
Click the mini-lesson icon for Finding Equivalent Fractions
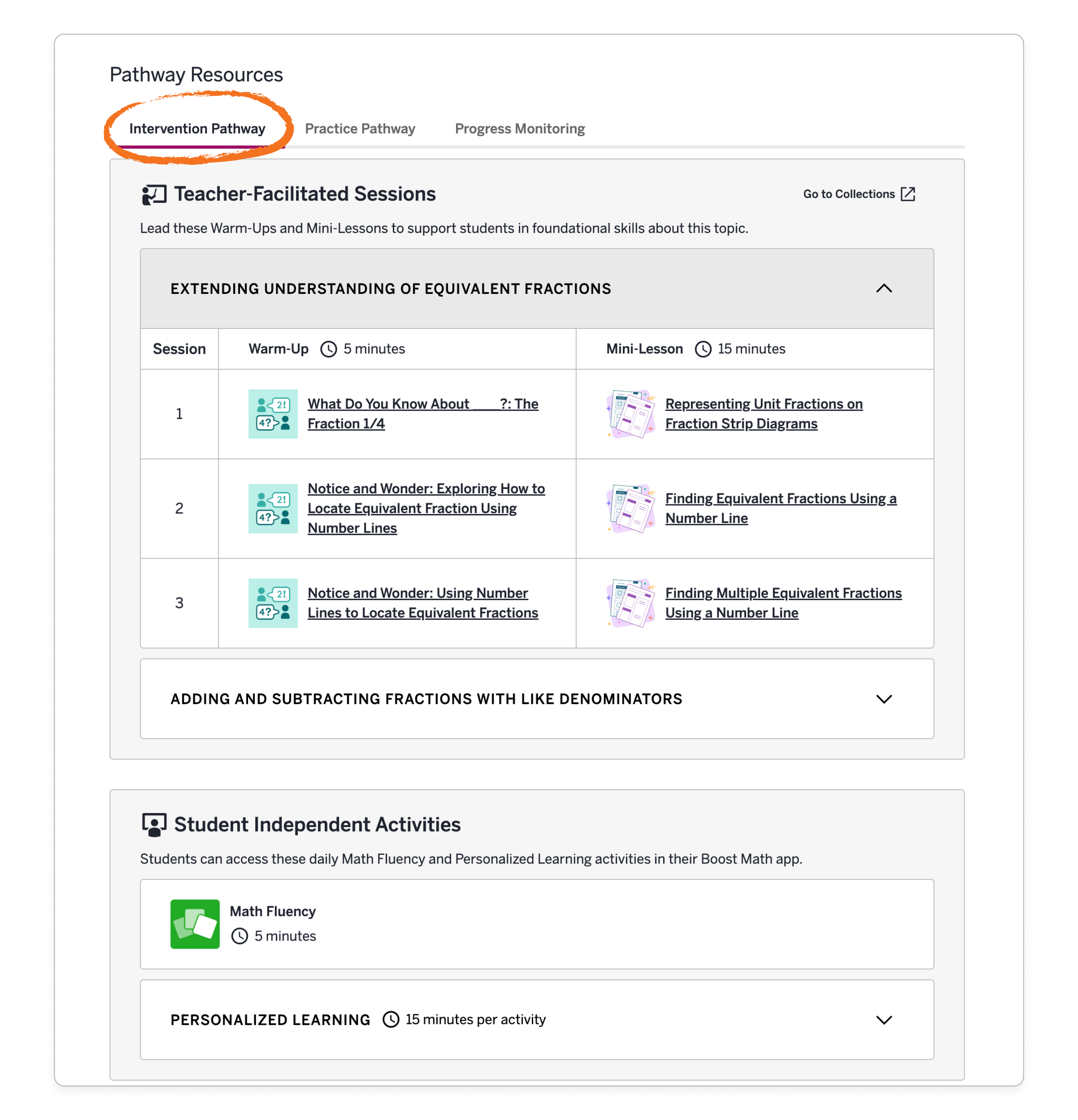pyautogui.click(x=630, y=509)
